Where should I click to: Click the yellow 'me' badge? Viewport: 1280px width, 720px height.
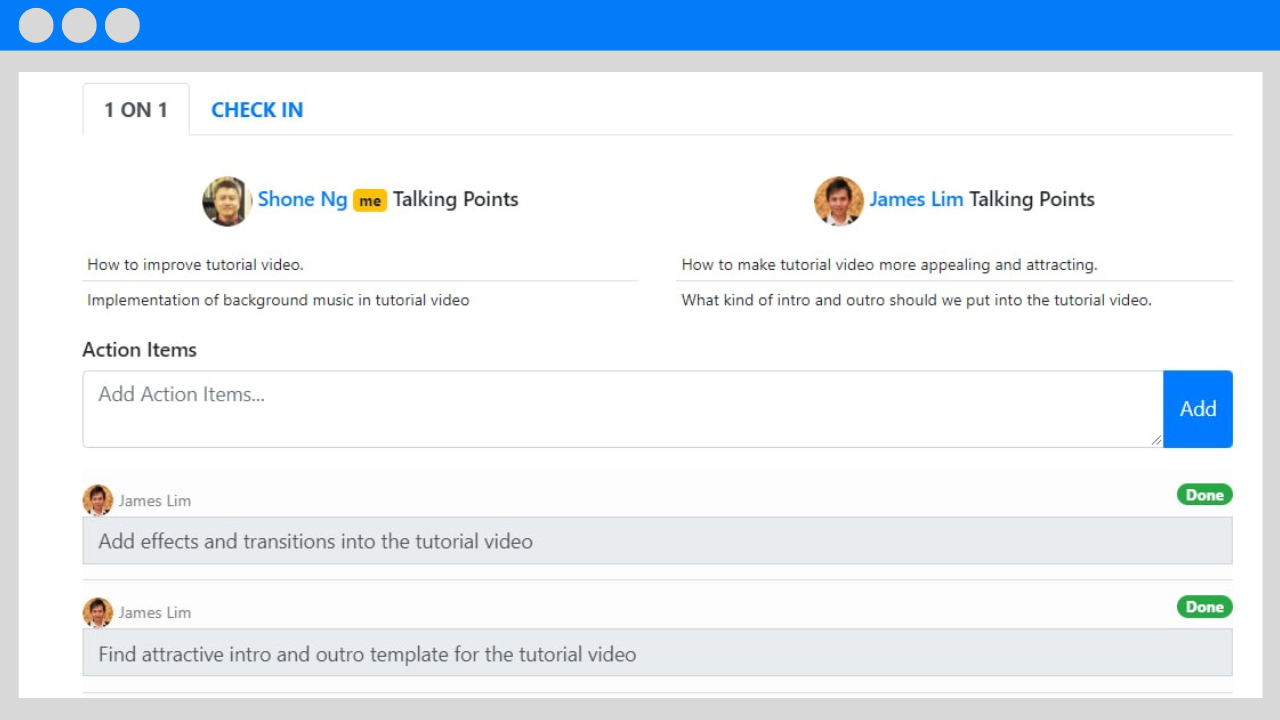[x=370, y=201]
